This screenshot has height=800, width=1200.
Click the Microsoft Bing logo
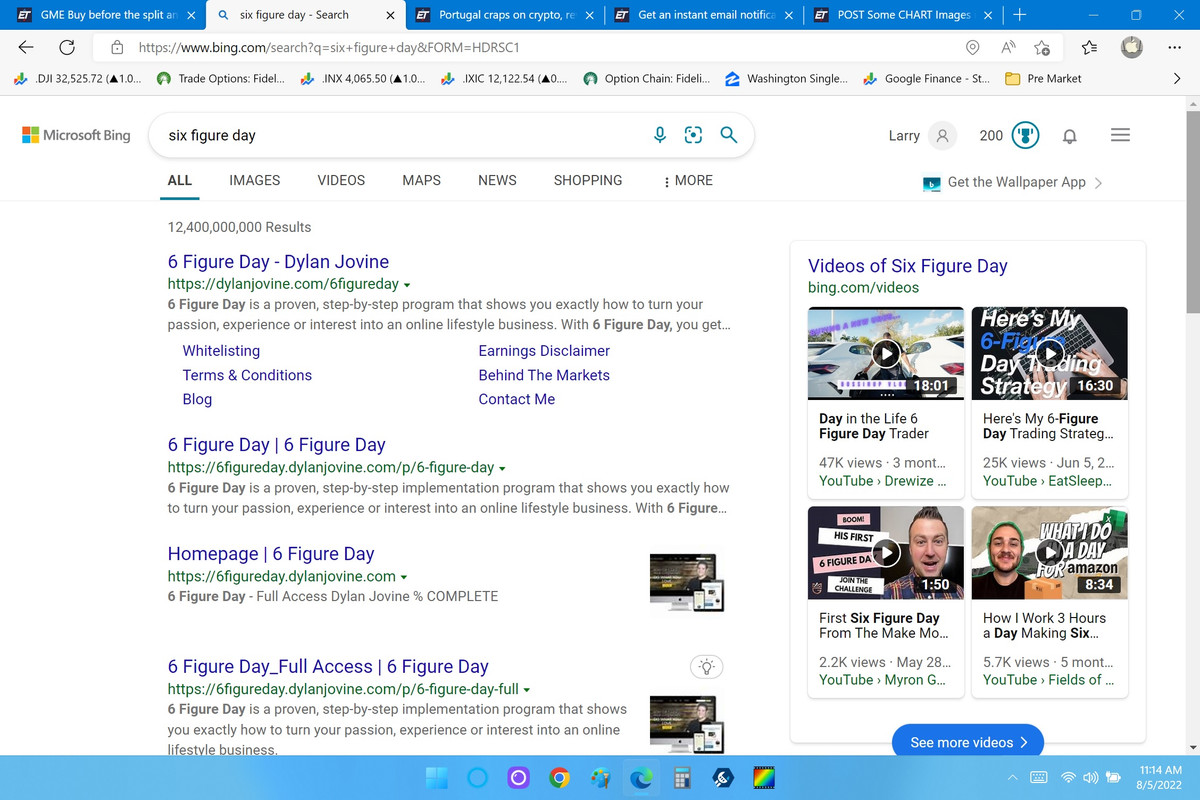(x=76, y=135)
